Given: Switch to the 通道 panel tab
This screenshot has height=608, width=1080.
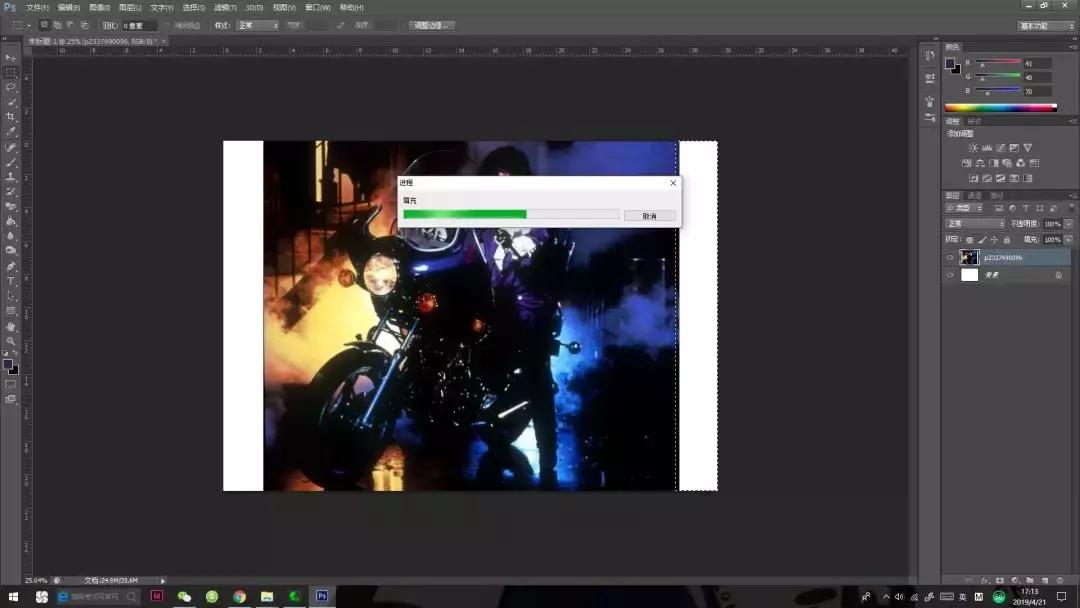Looking at the screenshot, I should coord(974,195).
